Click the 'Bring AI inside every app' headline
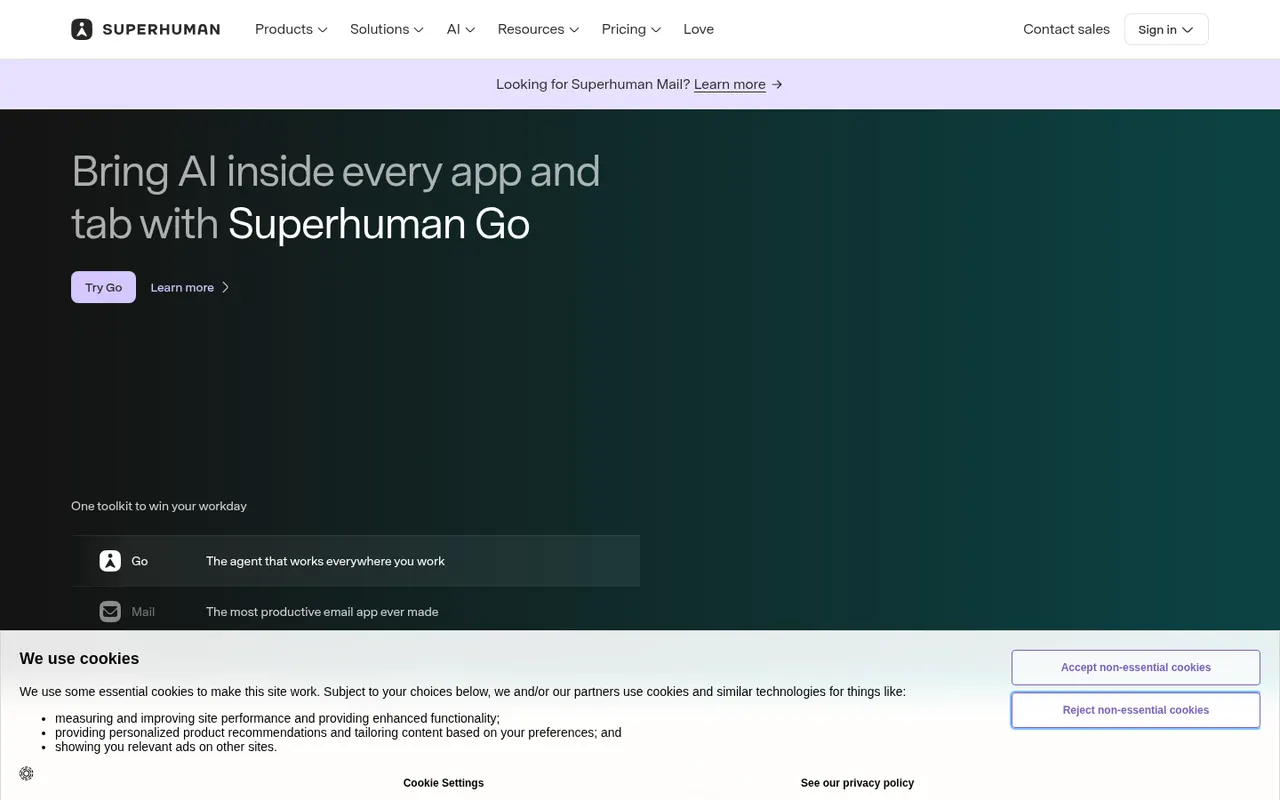 point(335,197)
